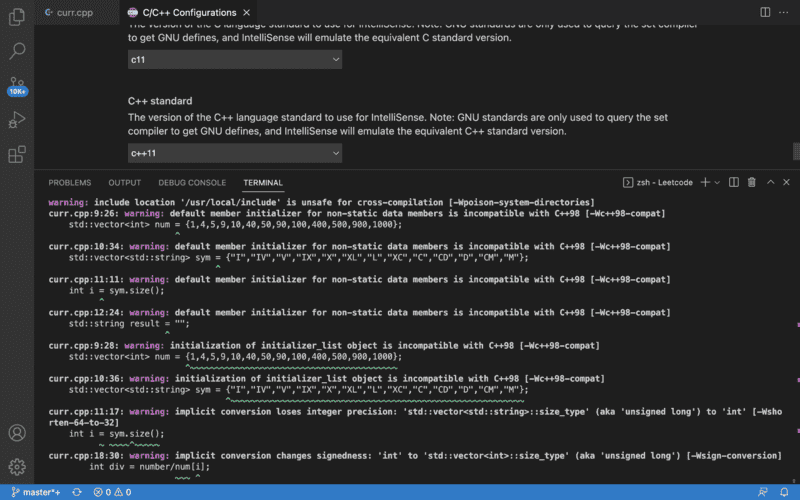The height and width of the screenshot is (500, 800).
Task: Open the Run and Debug view
Action: [x=17, y=120]
